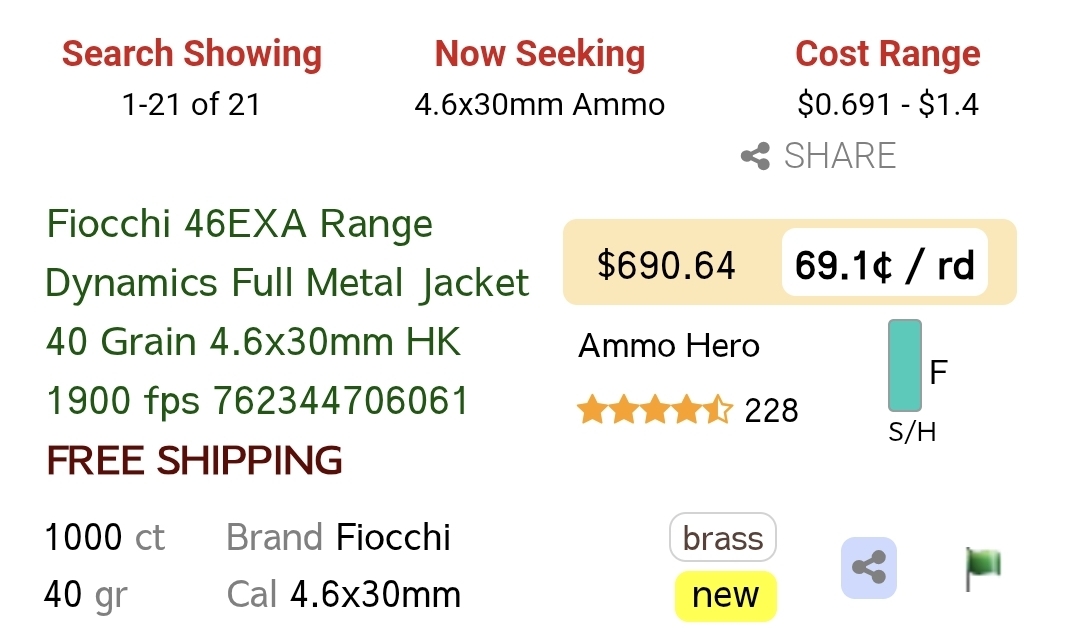Click the yellow new condition tag

[725, 595]
